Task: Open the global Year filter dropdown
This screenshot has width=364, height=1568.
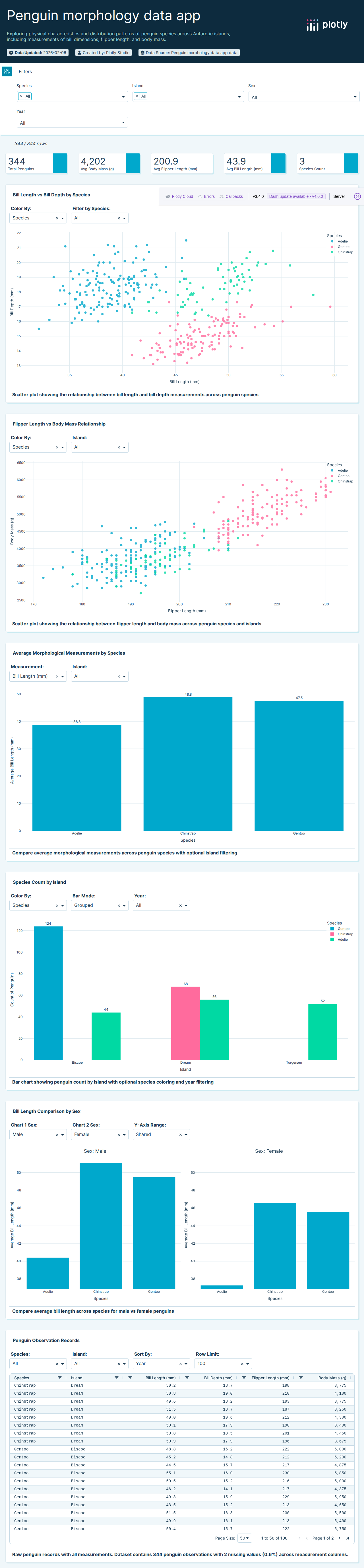Action: (x=72, y=122)
